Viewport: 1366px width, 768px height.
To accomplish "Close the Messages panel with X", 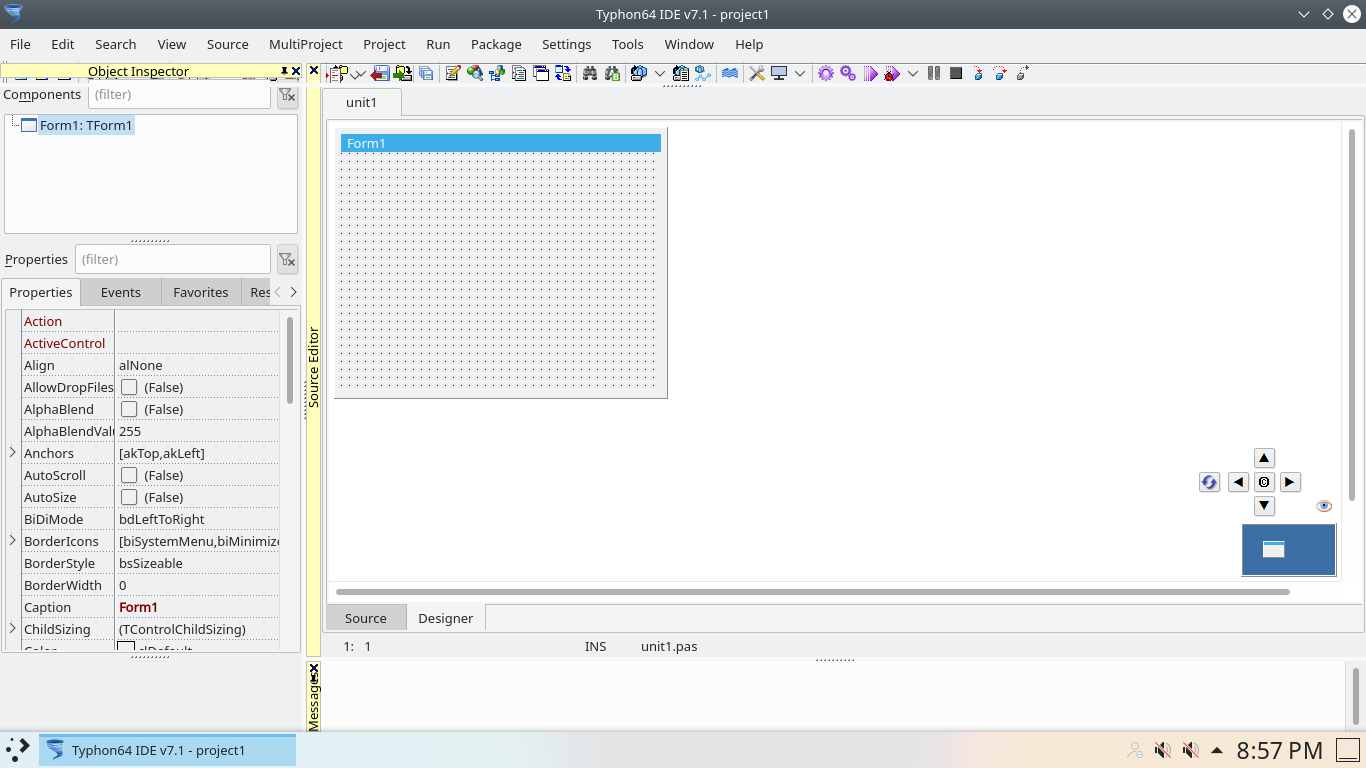I will pos(314,667).
